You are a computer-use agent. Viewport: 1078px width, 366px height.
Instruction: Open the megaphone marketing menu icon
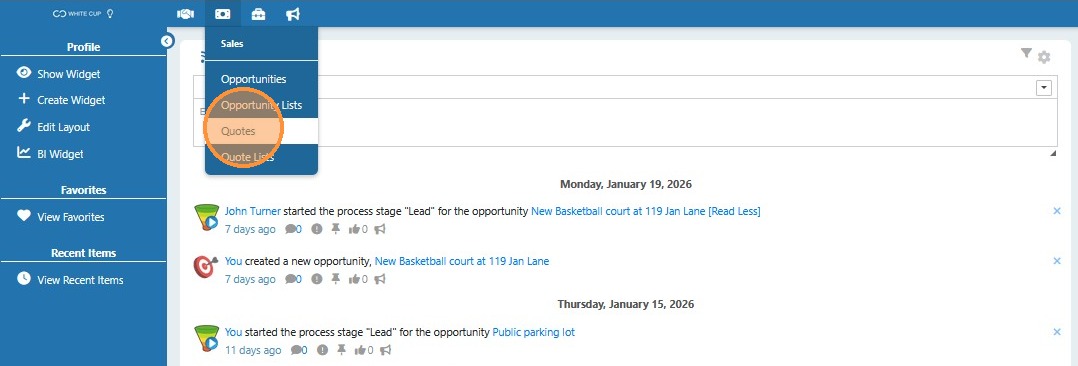[x=293, y=14]
